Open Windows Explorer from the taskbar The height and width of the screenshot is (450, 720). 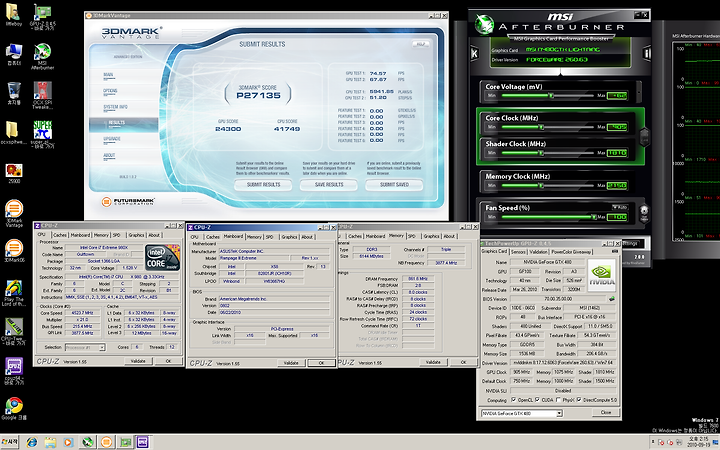coord(50,442)
